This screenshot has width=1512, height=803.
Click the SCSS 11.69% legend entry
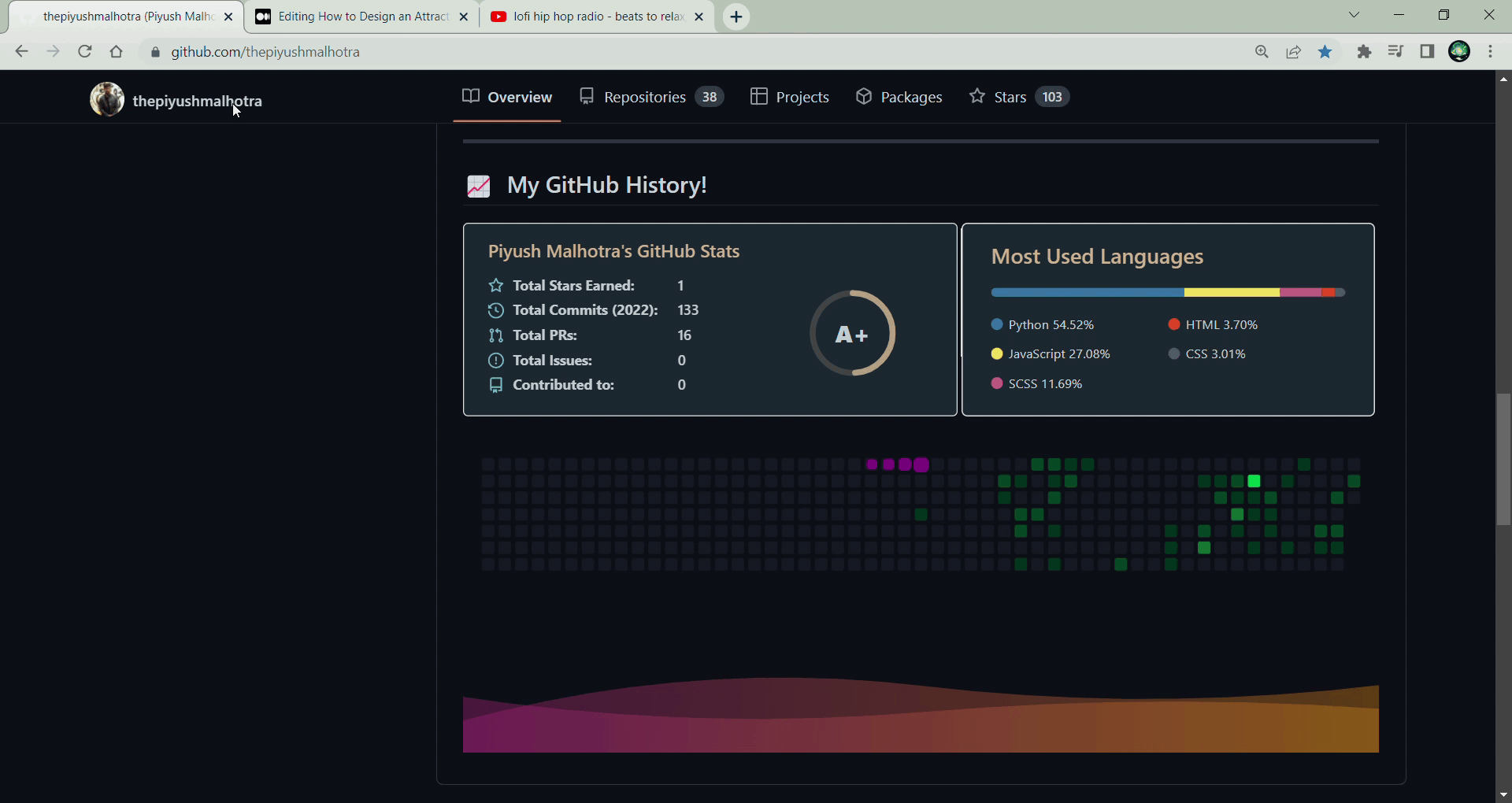(x=1036, y=384)
